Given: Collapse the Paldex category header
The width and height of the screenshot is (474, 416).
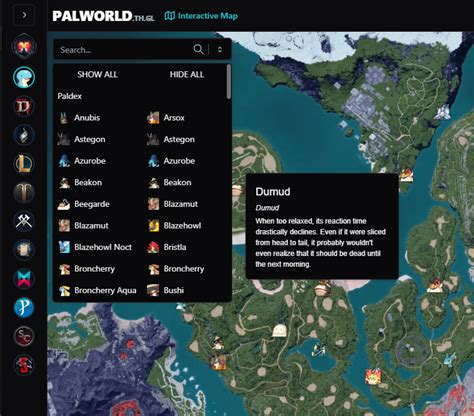Looking at the screenshot, I should point(70,96).
